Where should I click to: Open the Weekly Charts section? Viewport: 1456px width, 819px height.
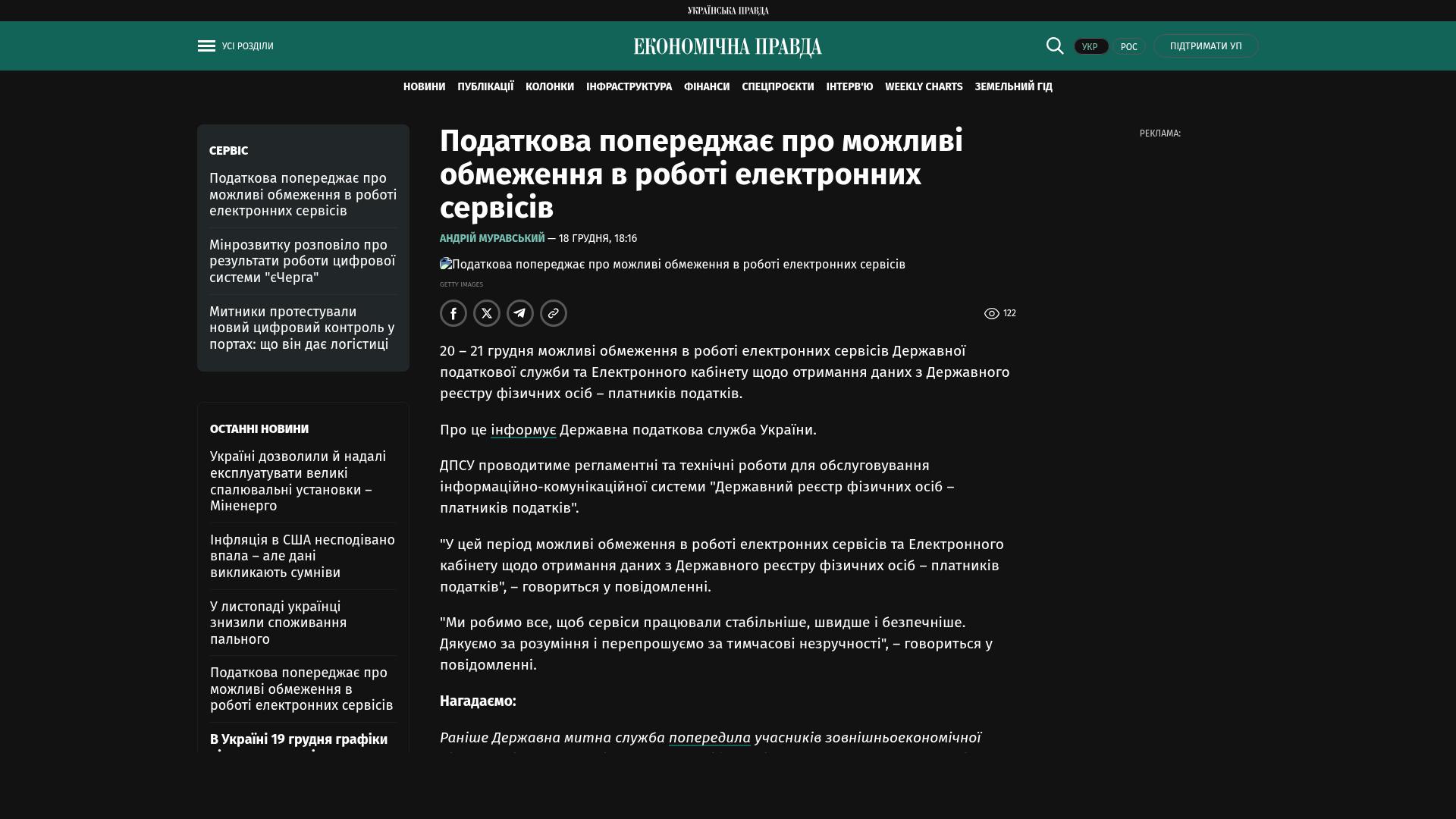coord(923,87)
